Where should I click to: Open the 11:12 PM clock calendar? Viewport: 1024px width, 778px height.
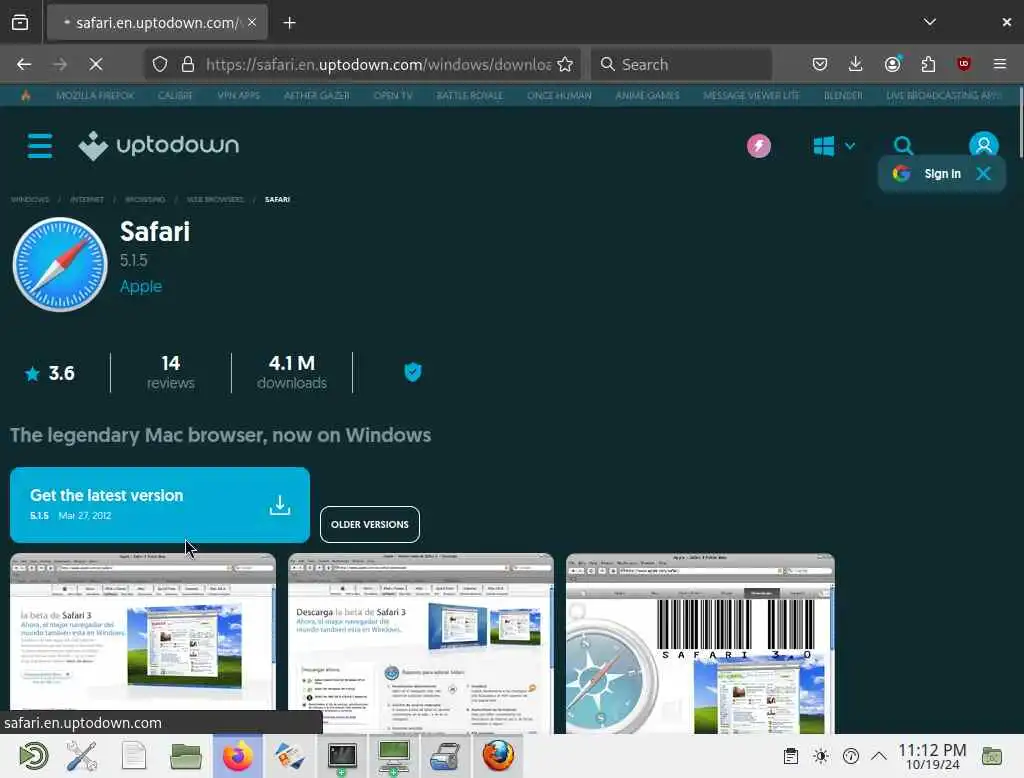[933, 756]
